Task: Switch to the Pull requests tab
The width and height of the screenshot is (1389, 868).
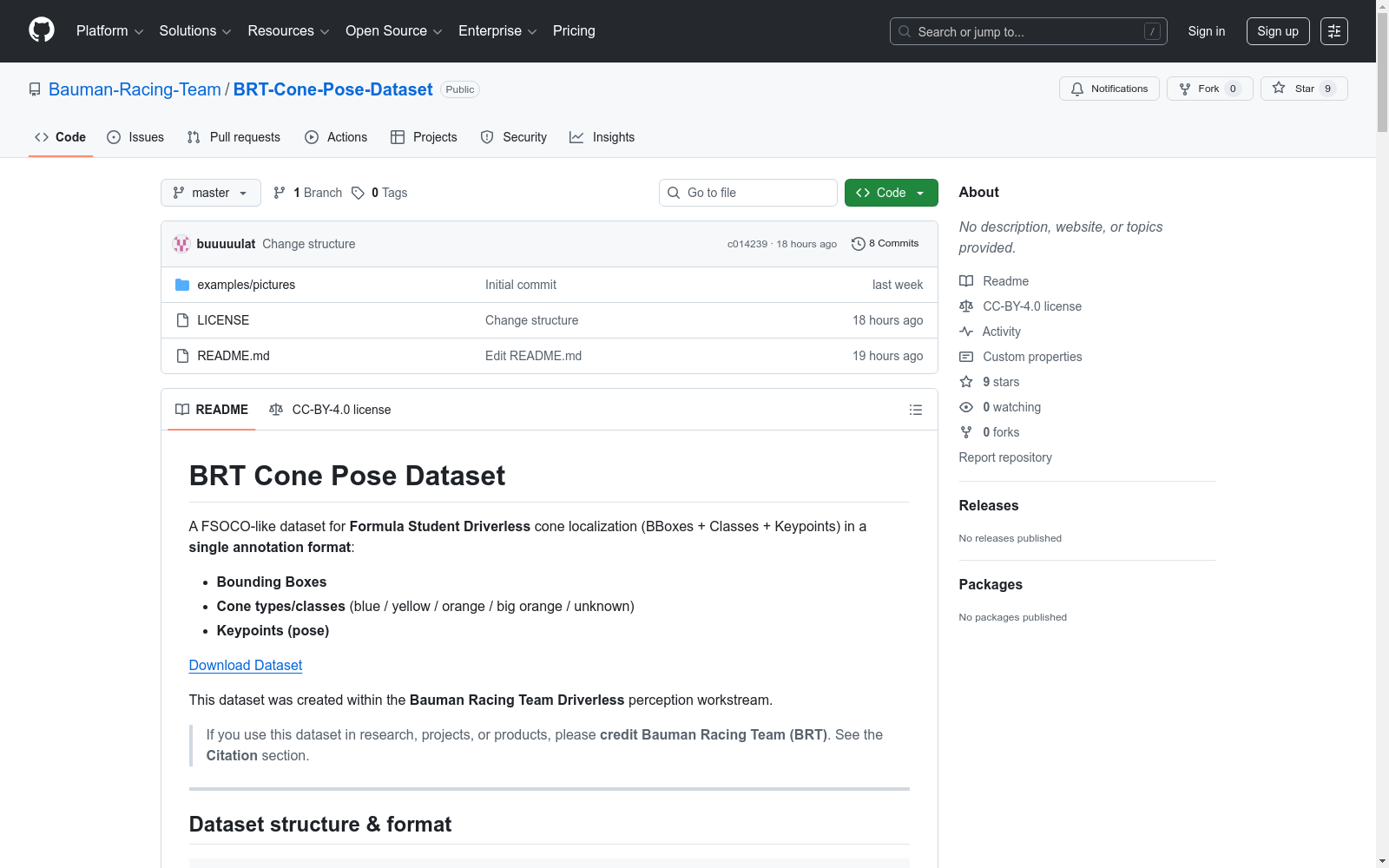Action: [234, 137]
